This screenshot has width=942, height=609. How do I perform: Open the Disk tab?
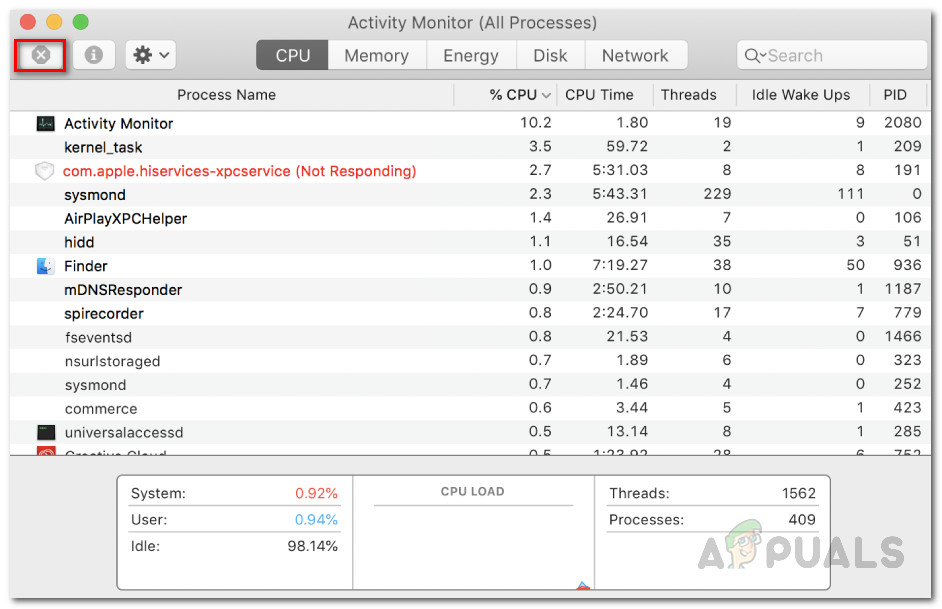(x=550, y=56)
